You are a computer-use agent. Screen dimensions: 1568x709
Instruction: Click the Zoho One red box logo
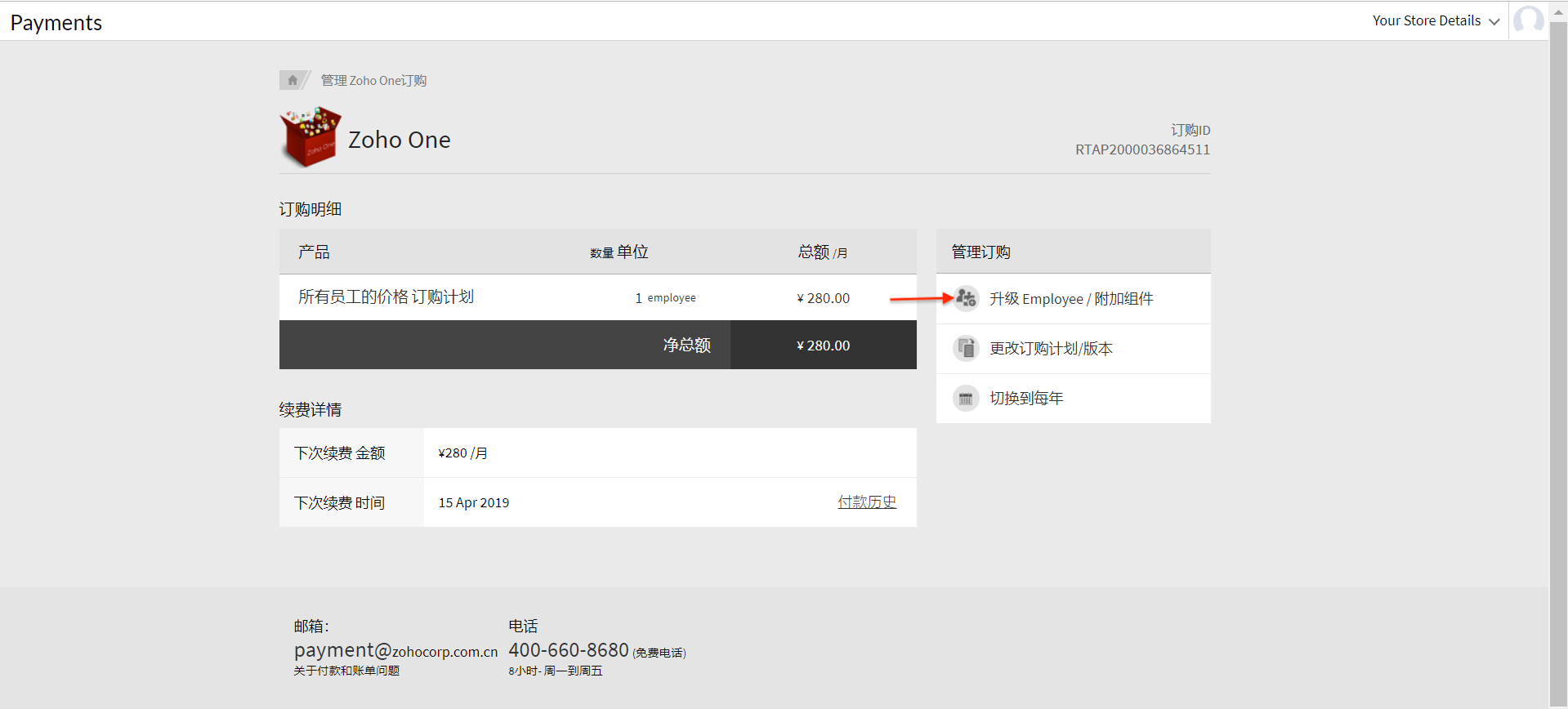pyautogui.click(x=310, y=137)
